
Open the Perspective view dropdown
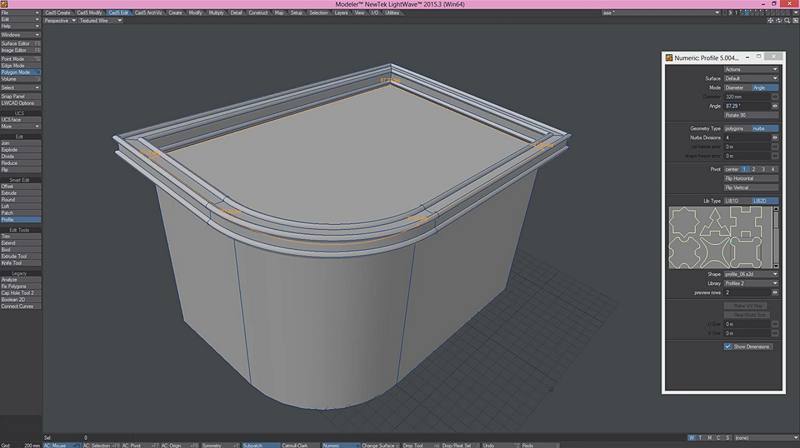tap(62, 19)
